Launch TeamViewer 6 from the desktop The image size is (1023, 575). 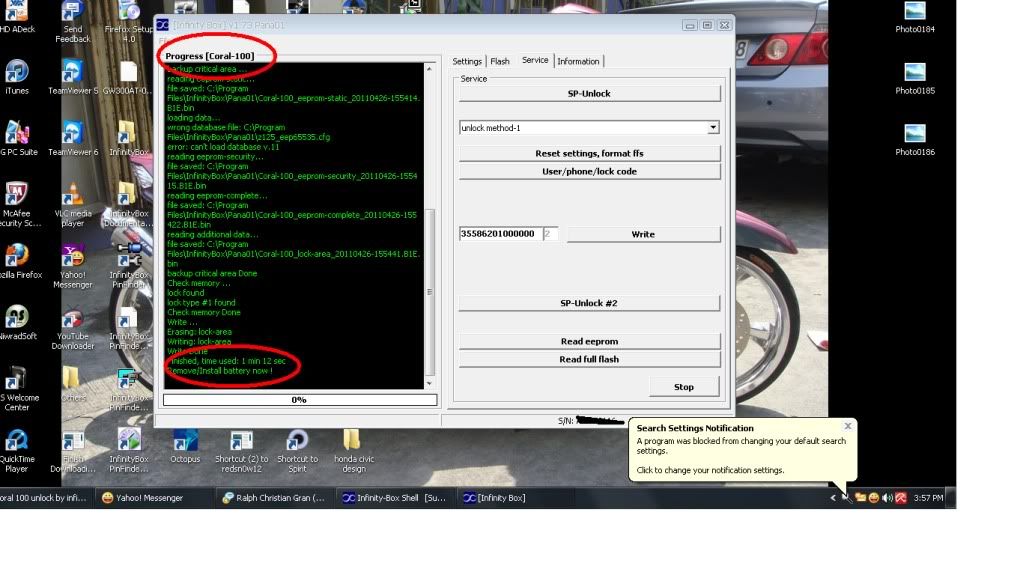pyautogui.click(x=72, y=138)
